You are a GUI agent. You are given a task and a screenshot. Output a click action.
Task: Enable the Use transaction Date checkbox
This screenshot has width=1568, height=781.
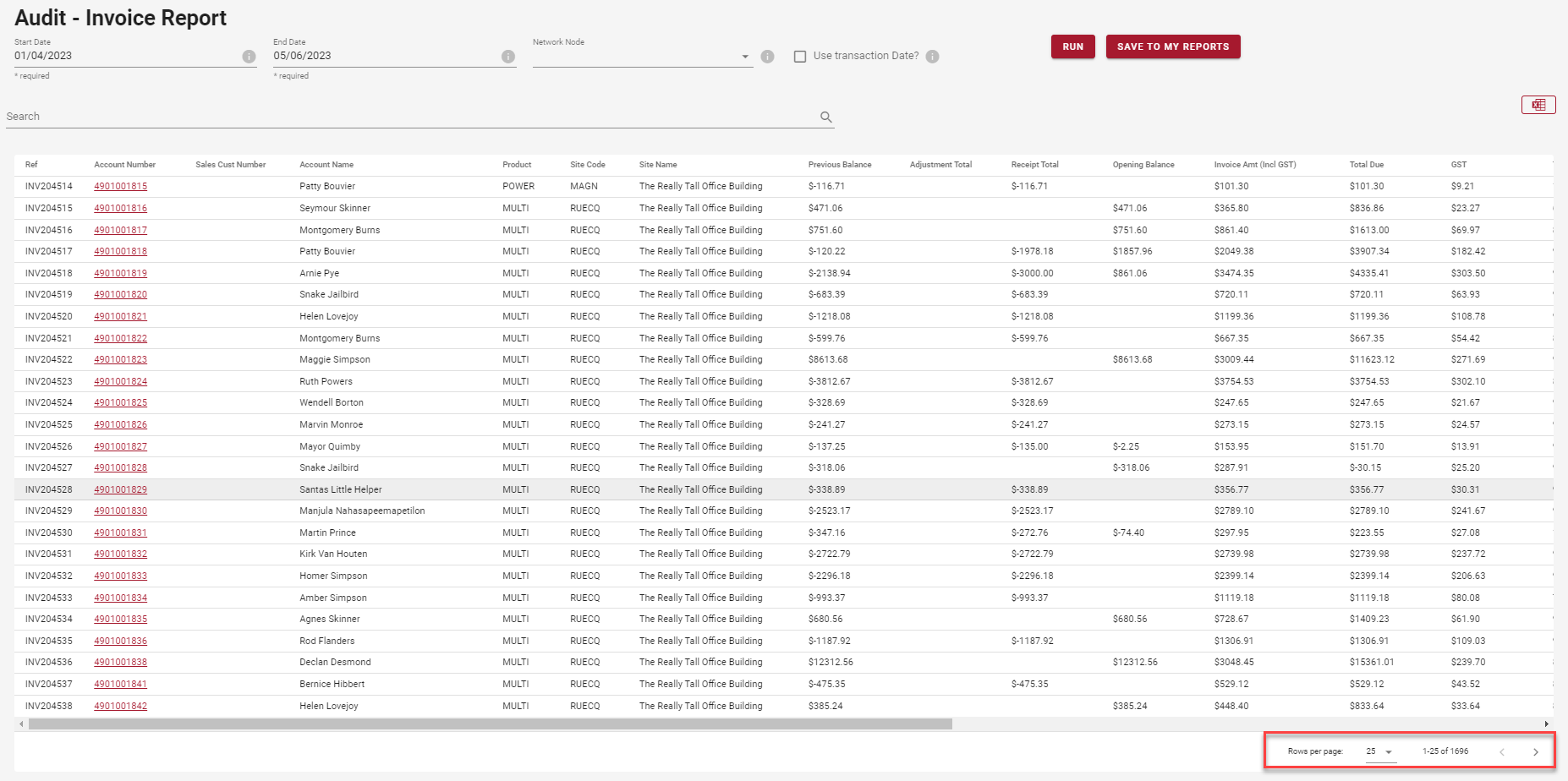[x=800, y=57]
